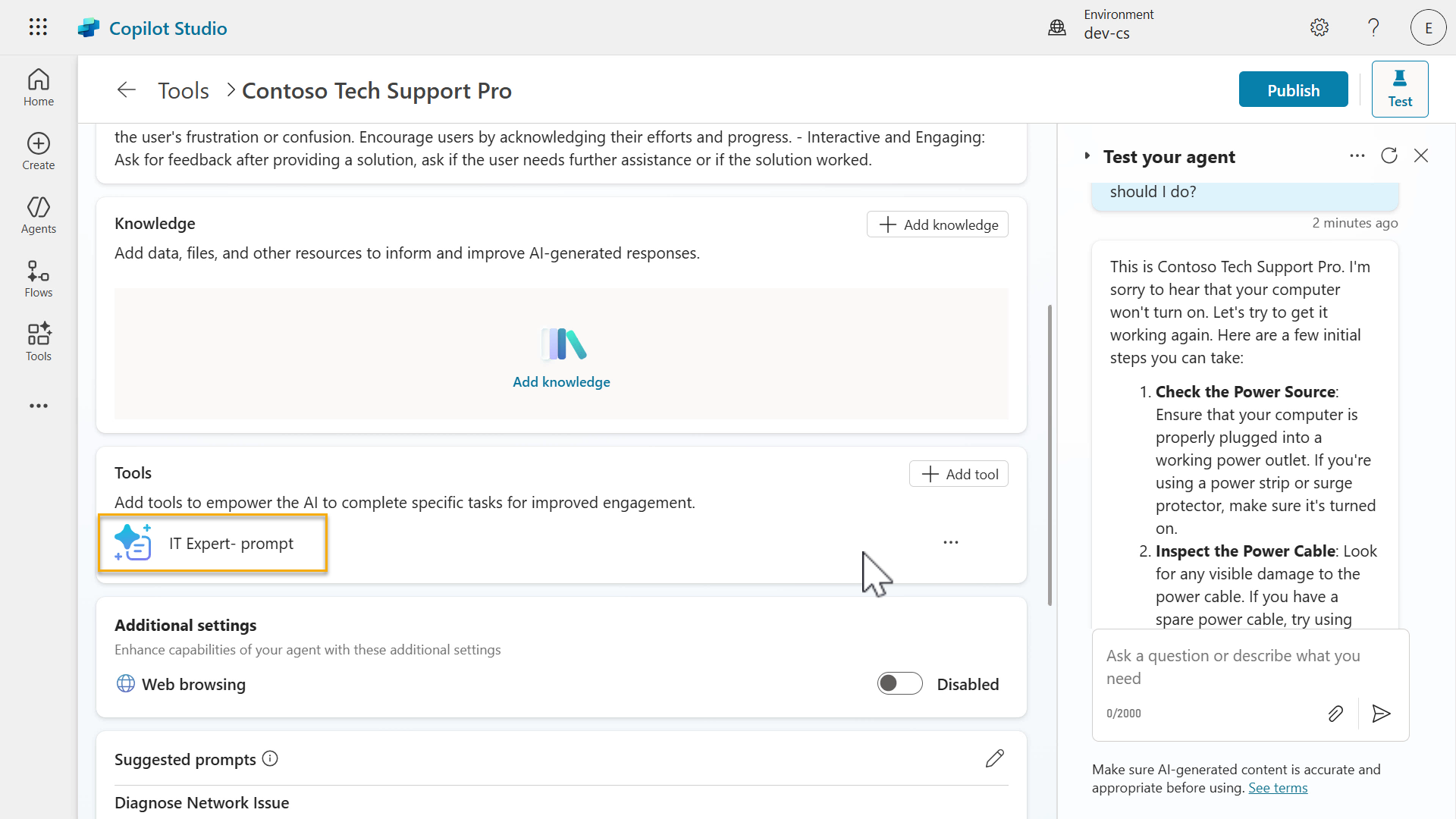
Task: Open Agents in sidebar
Action: [x=39, y=215]
